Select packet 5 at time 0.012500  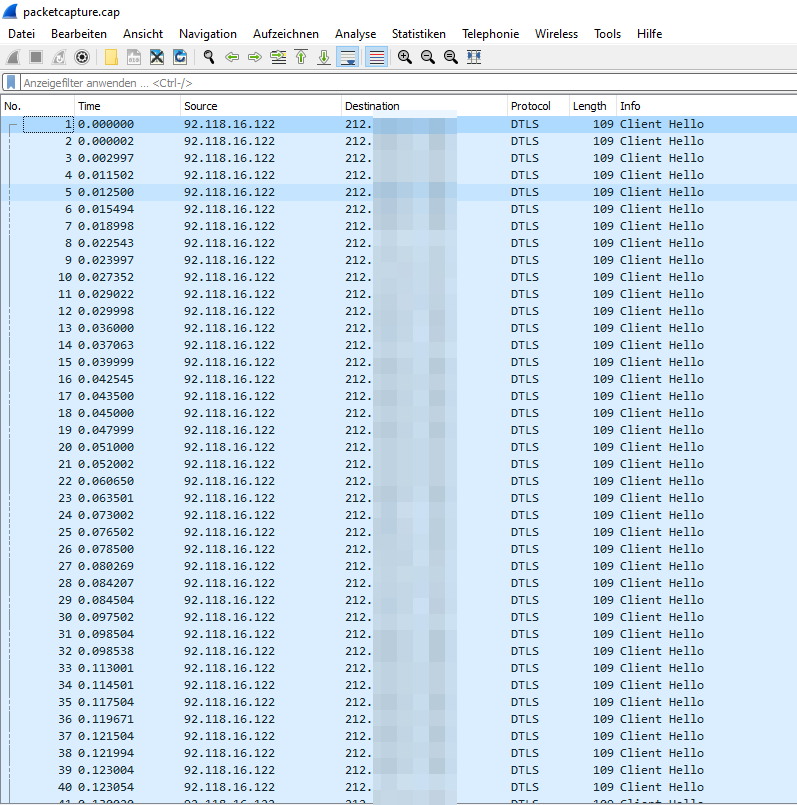pos(398,192)
